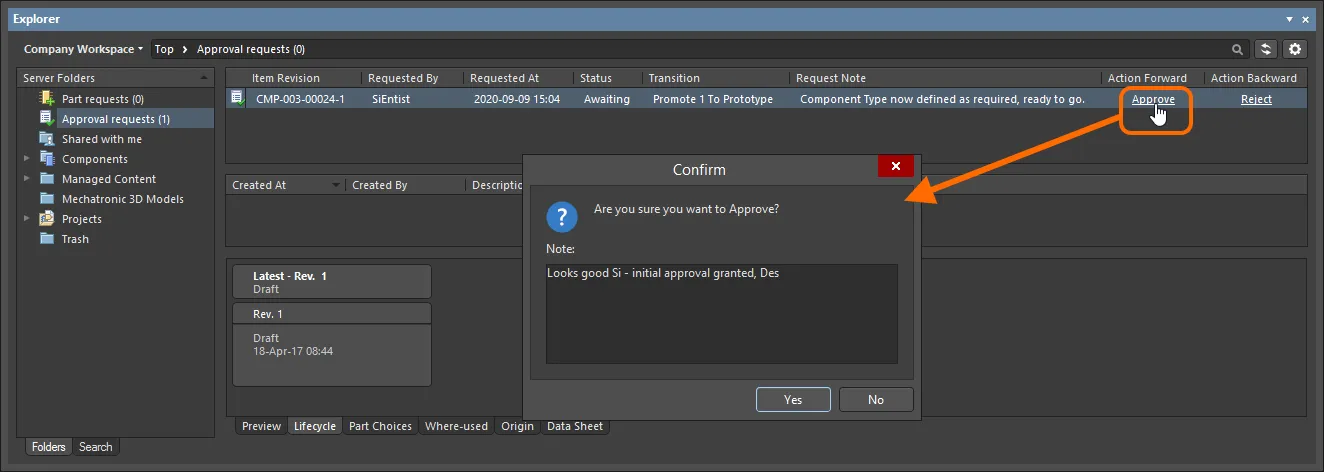Open the Origin tab
This screenshot has height=472, width=1324.
coord(517,426)
